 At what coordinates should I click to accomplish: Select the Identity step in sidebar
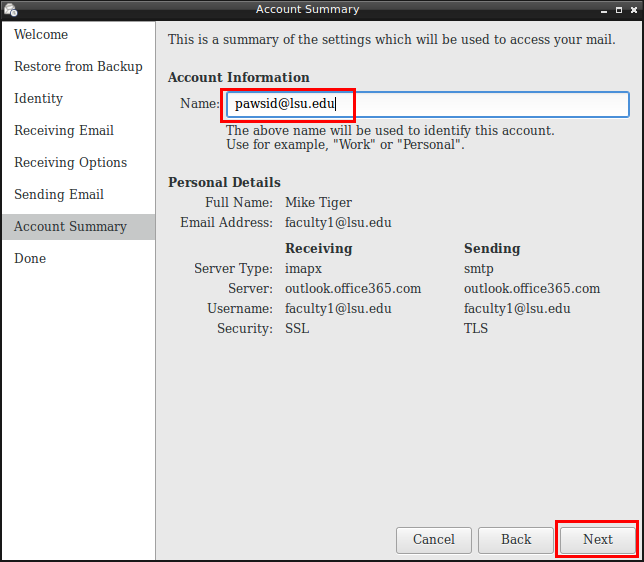38,99
